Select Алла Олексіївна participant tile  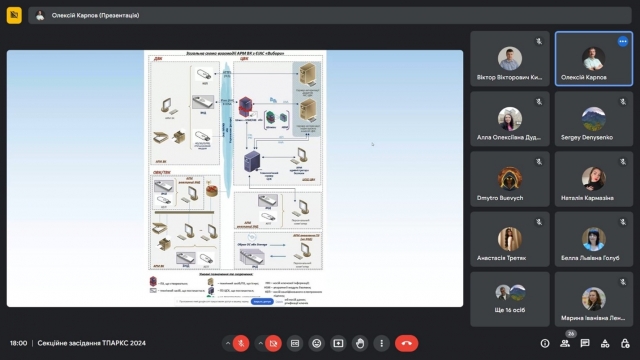510,119
